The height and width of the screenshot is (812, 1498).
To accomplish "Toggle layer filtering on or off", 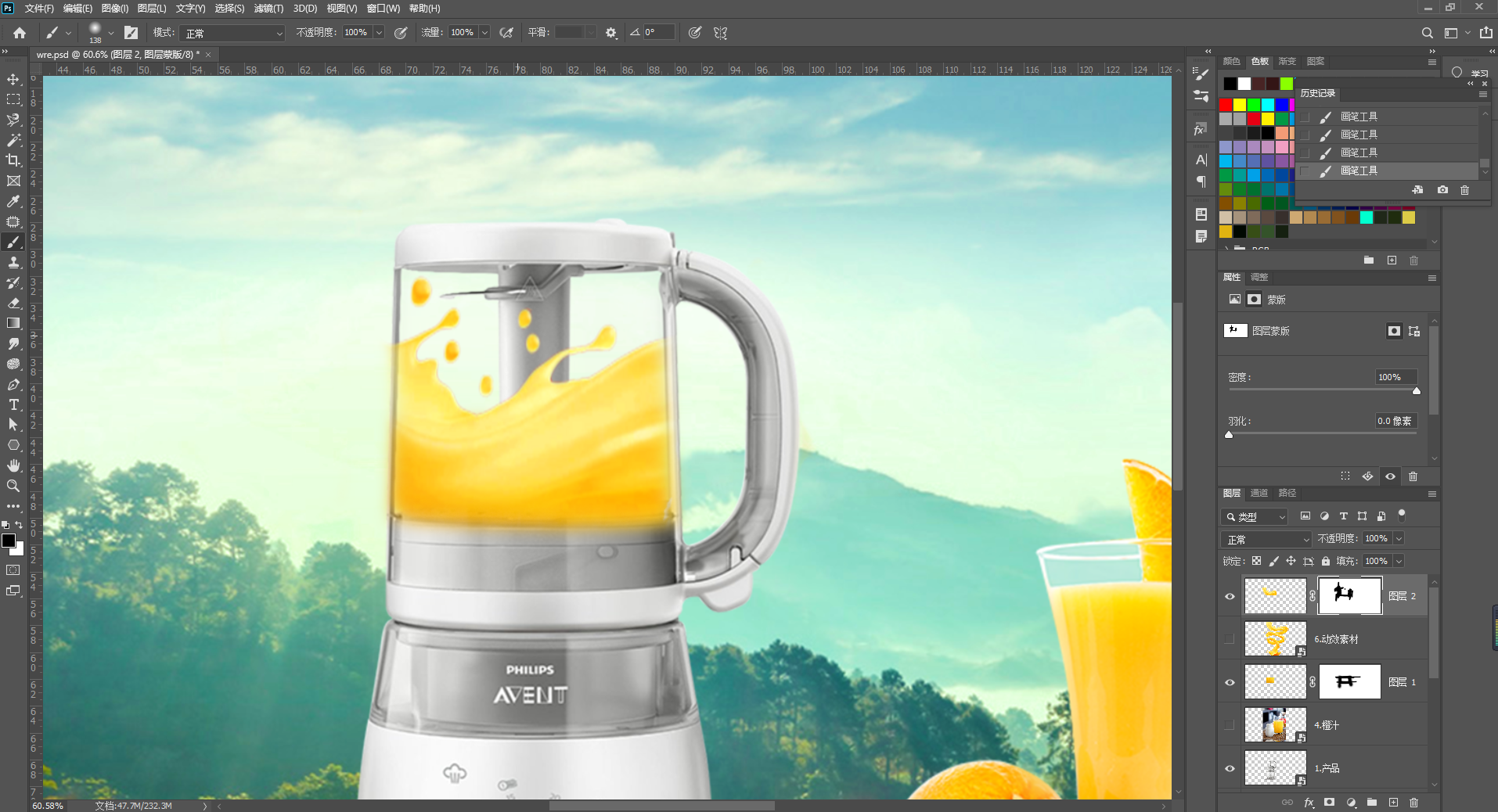I will 1402,515.
